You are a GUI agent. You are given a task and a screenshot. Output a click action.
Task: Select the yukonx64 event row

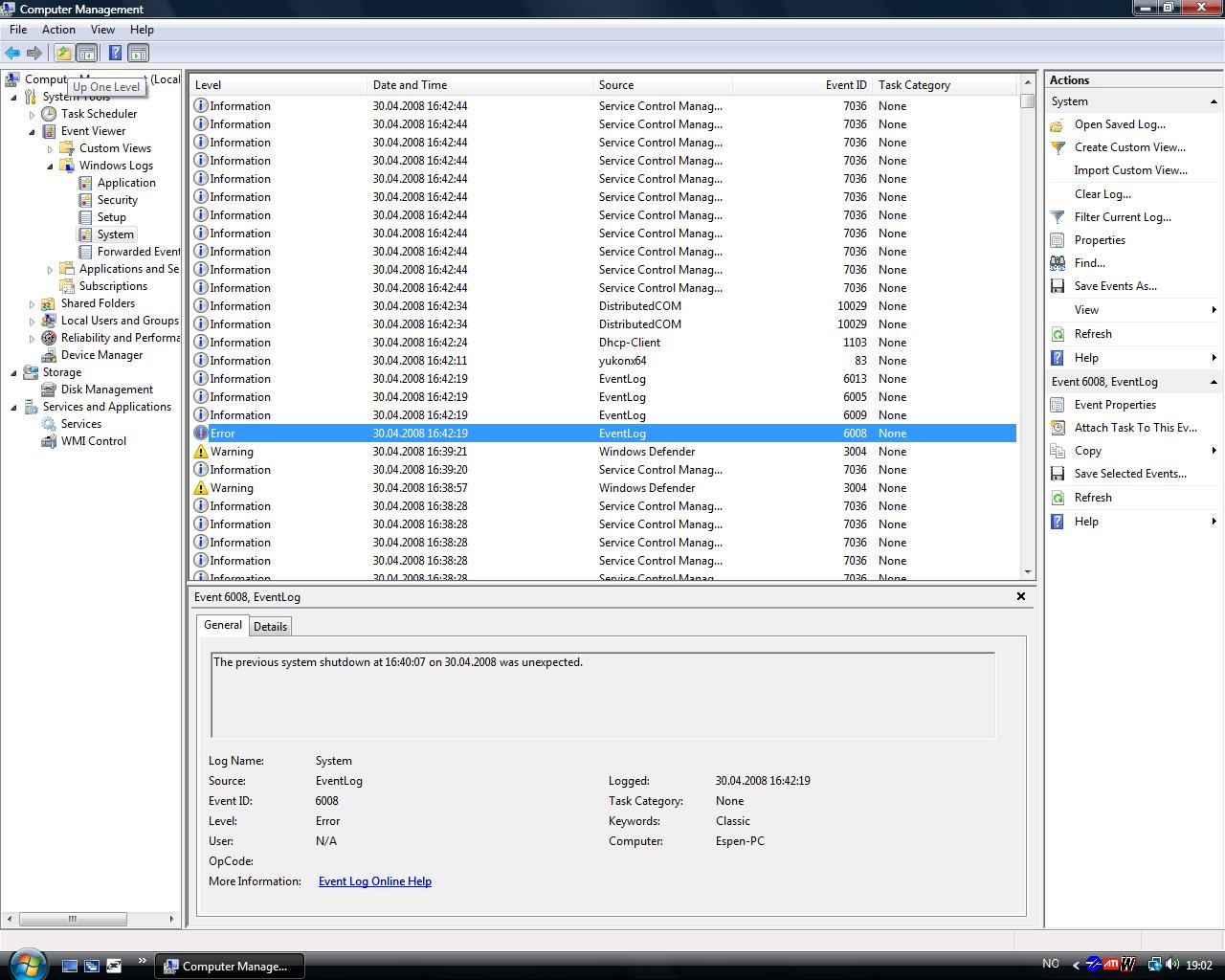603,361
